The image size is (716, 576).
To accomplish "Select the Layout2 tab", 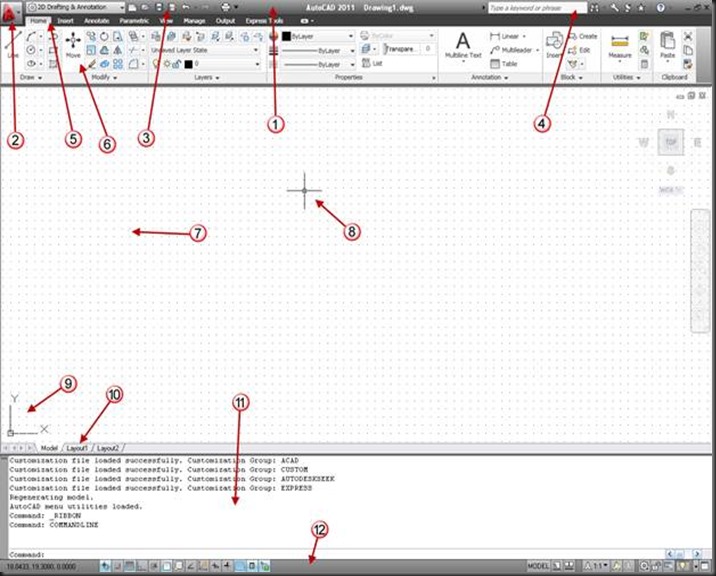I will pyautogui.click(x=108, y=448).
